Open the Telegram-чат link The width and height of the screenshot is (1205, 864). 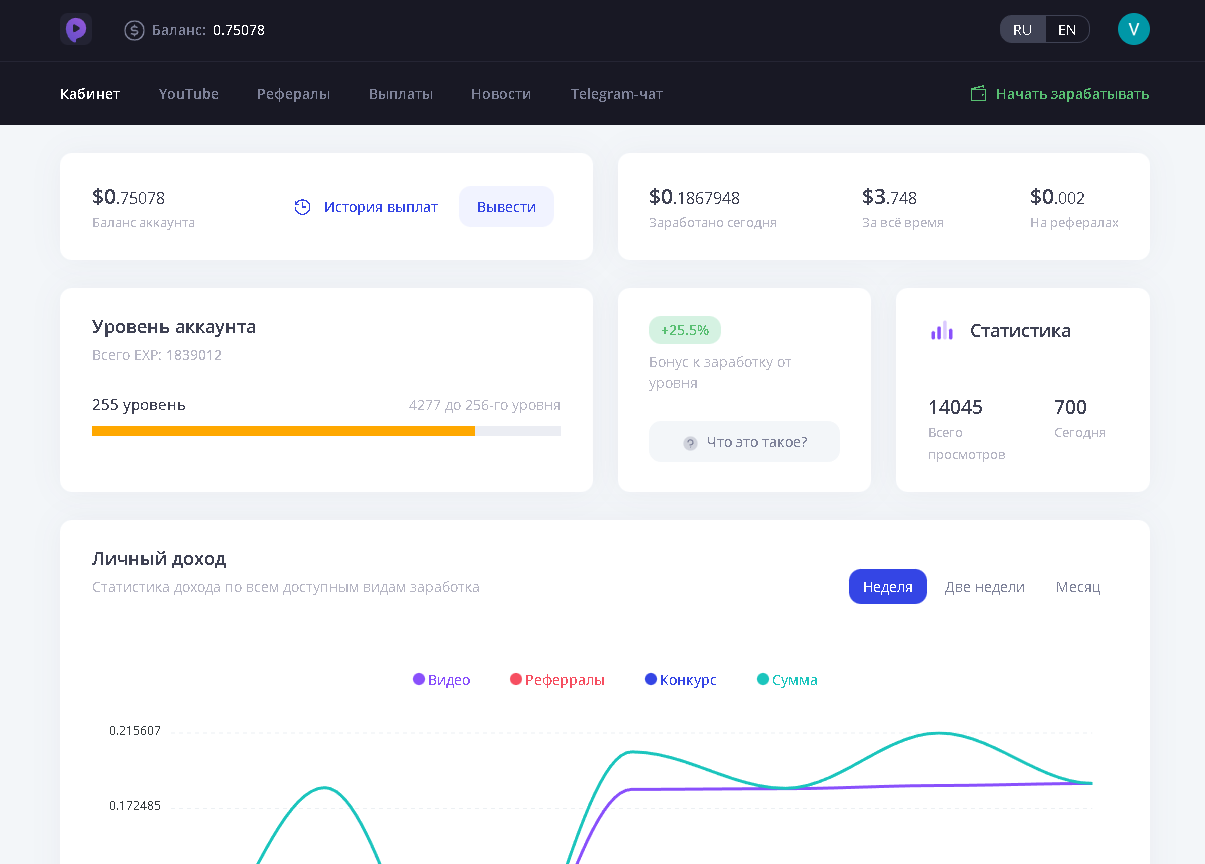617,94
